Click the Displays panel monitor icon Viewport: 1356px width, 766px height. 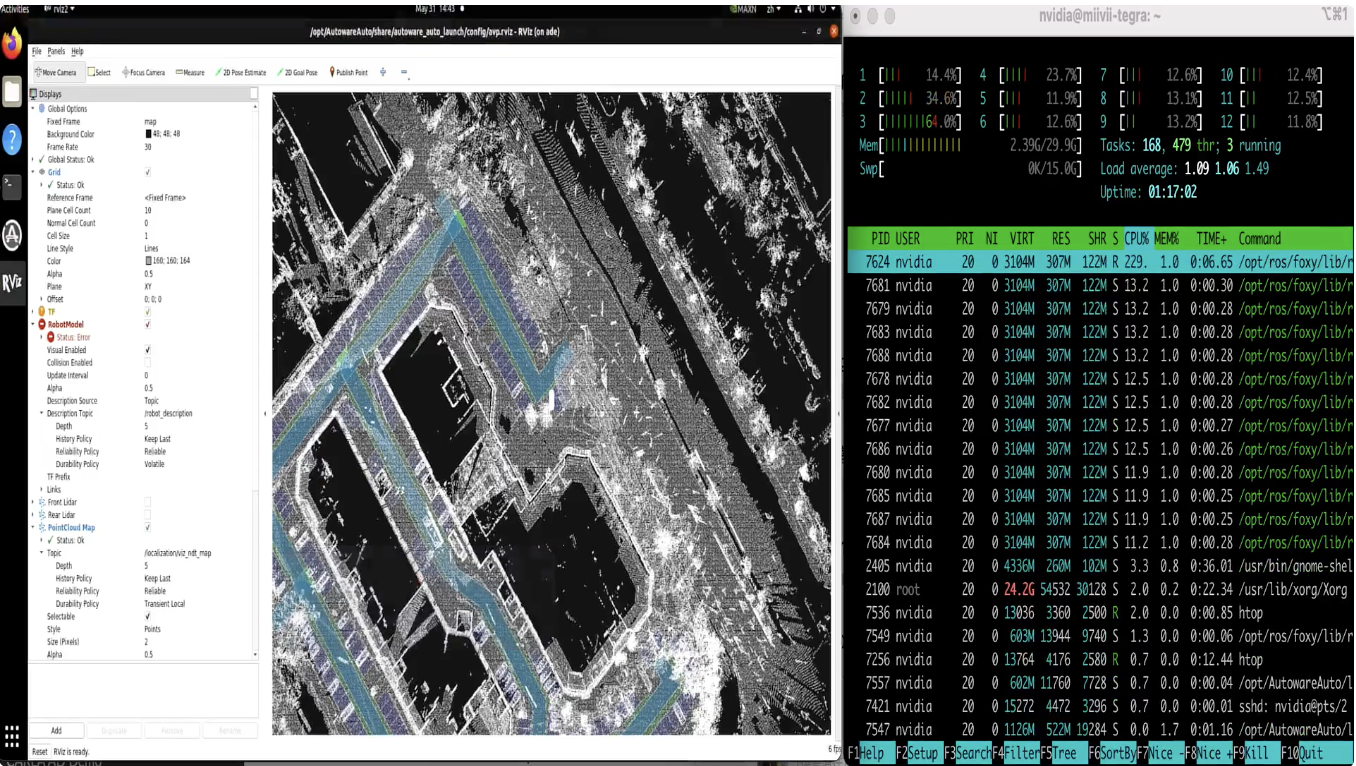coord(35,94)
